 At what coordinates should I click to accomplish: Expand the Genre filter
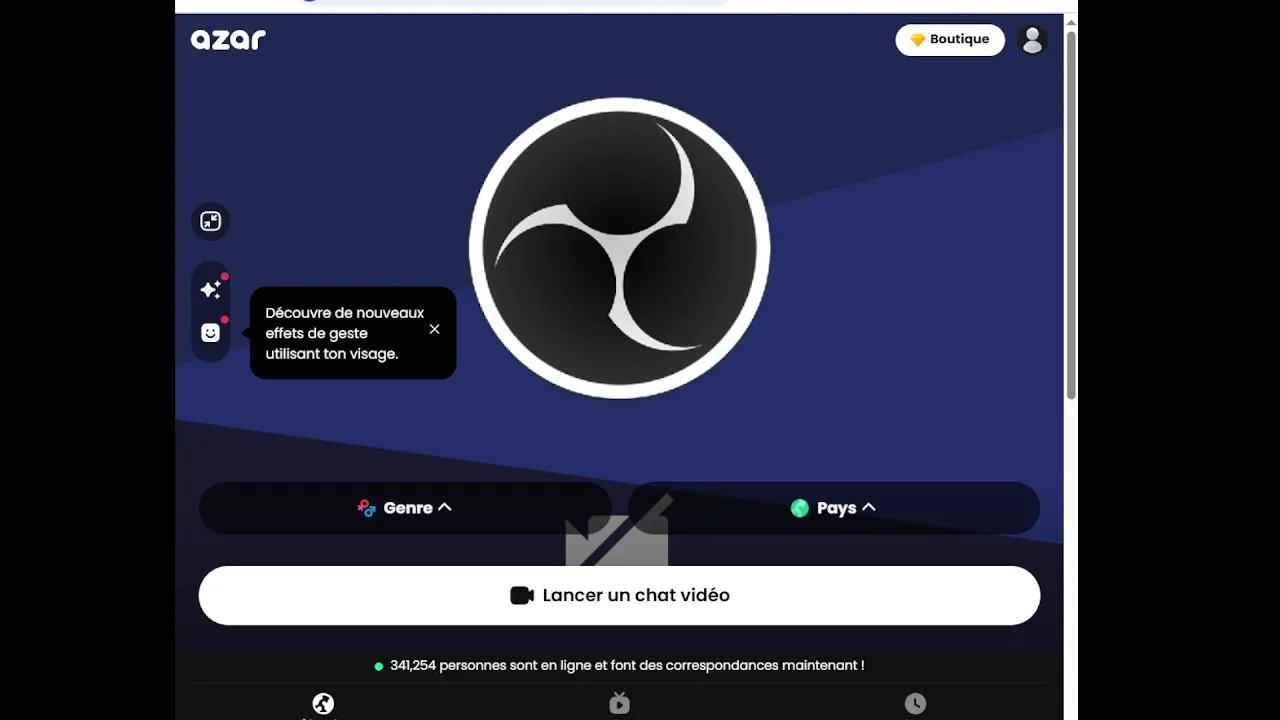[405, 508]
